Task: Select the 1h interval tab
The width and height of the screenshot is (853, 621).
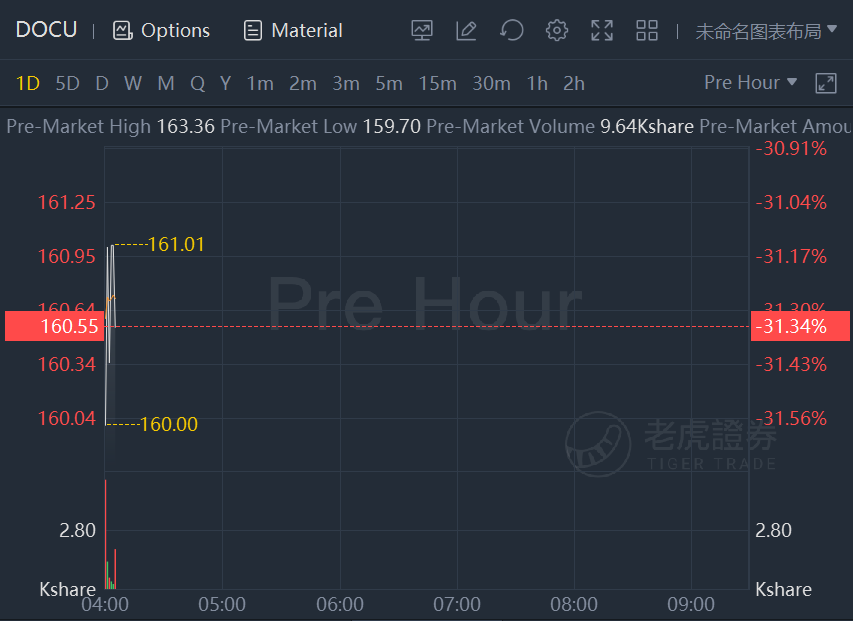Action: pyautogui.click(x=537, y=84)
